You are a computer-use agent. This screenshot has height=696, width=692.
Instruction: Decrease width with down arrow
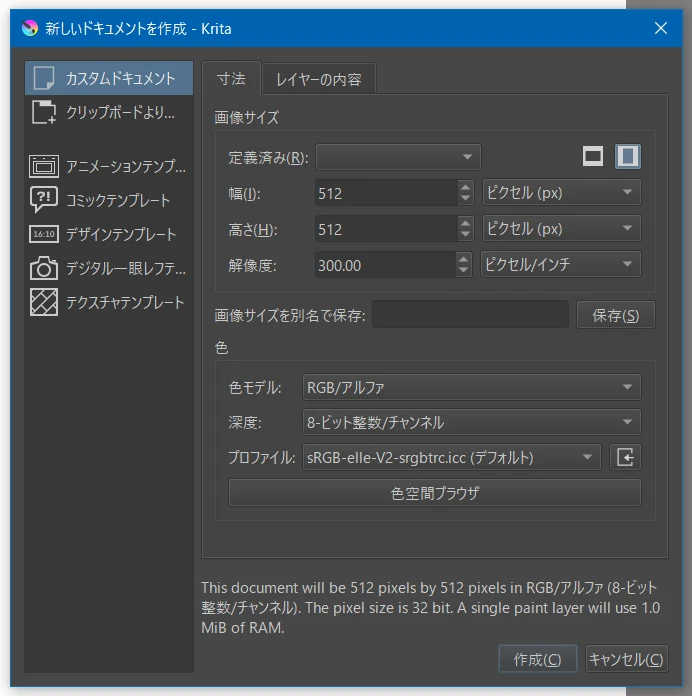coord(465,198)
